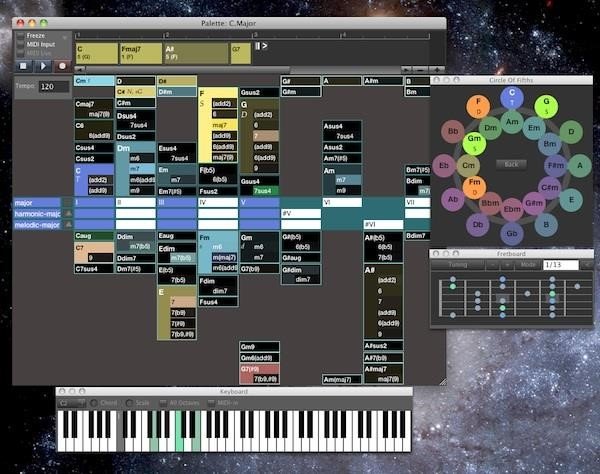
Task: Click the Eb node in Circle of Fifths
Action: click(x=443, y=165)
